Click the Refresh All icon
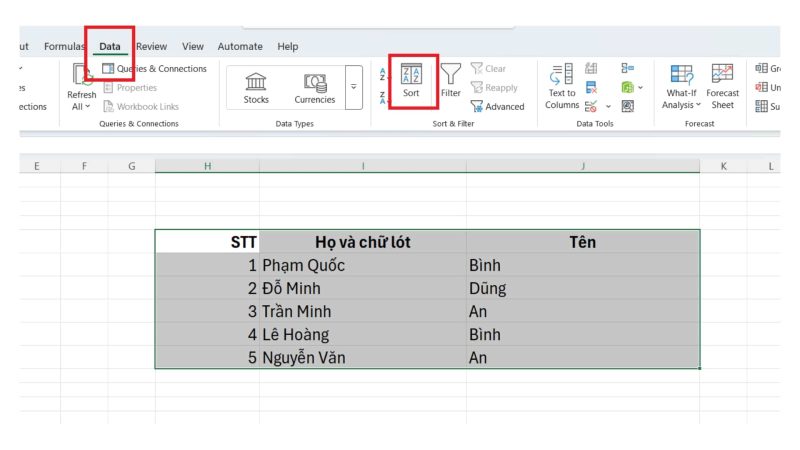Viewport: 800px width, 450px height. tap(82, 75)
